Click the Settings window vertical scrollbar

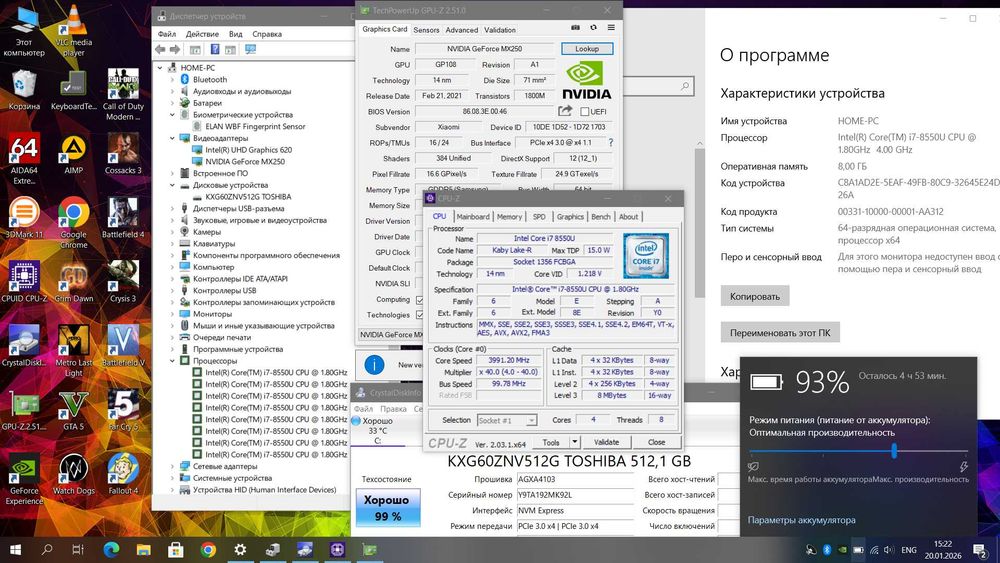click(700, 223)
